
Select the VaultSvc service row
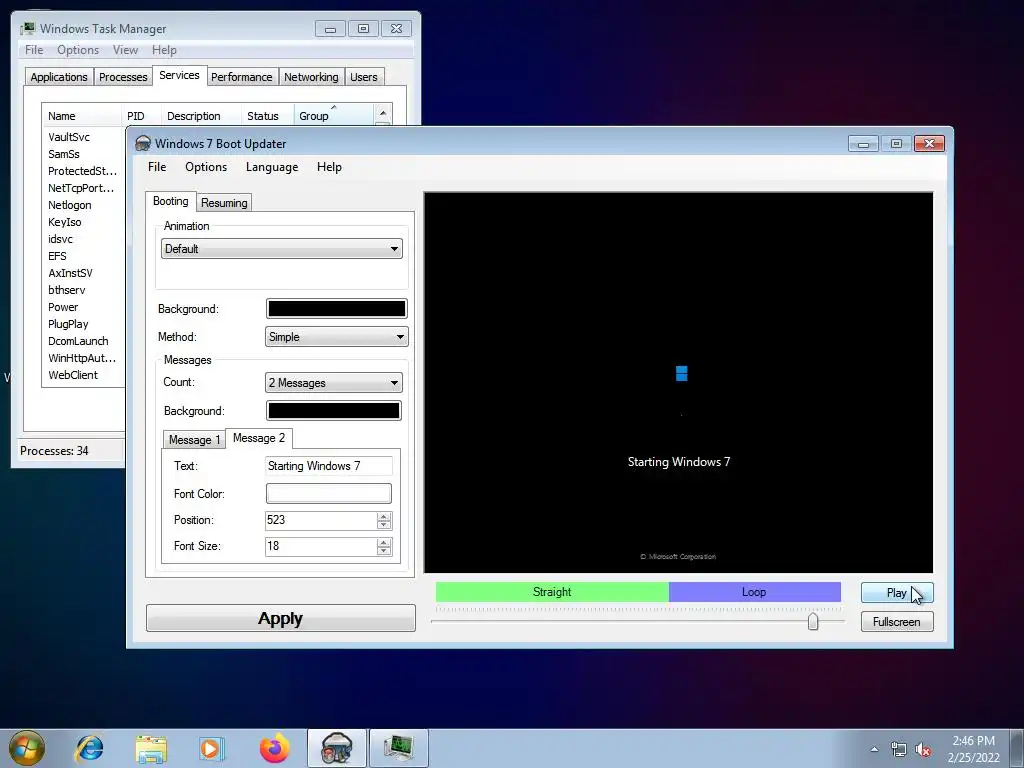[x=84, y=137]
